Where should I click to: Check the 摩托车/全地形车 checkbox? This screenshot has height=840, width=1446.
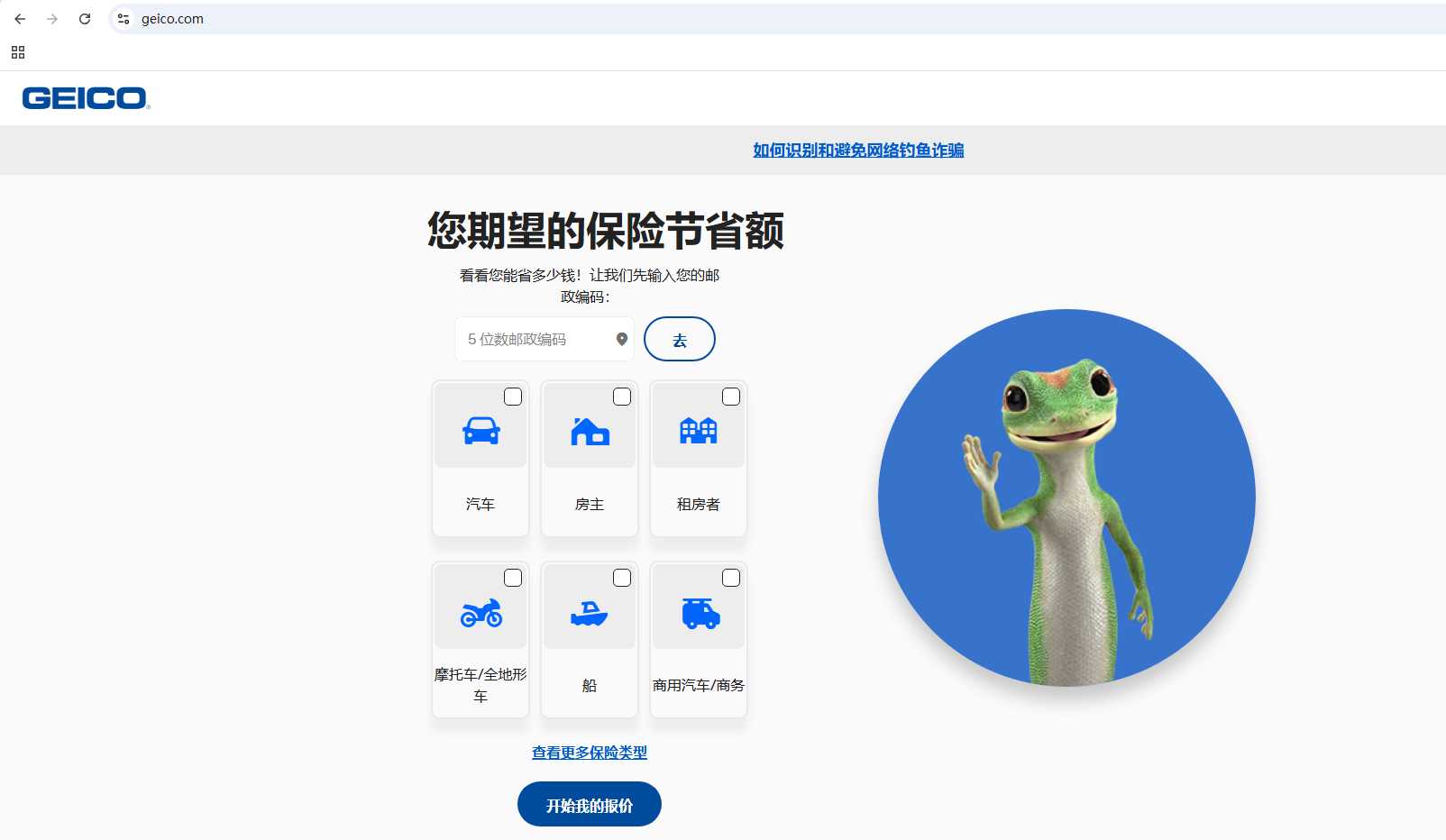513,578
